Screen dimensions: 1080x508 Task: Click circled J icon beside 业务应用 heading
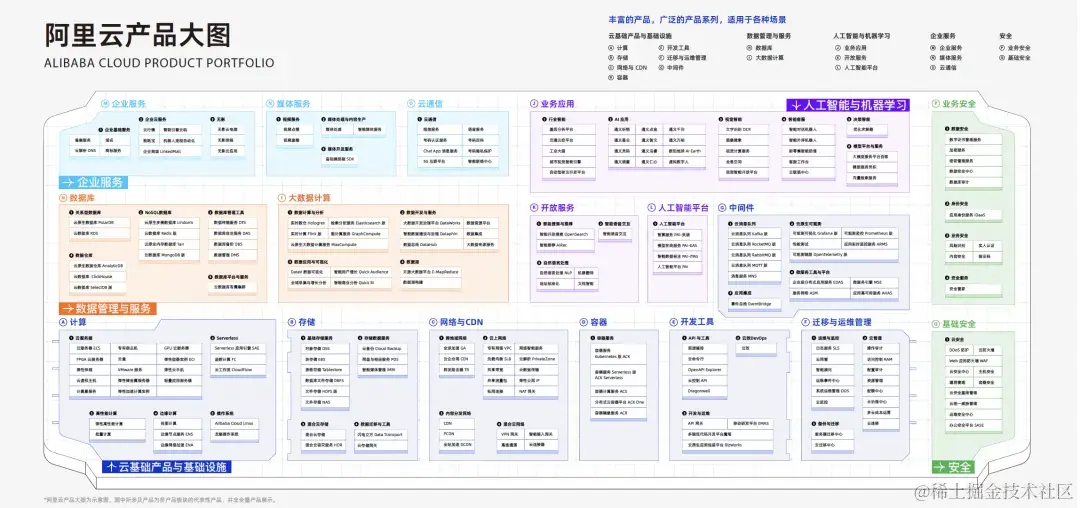tap(534, 104)
